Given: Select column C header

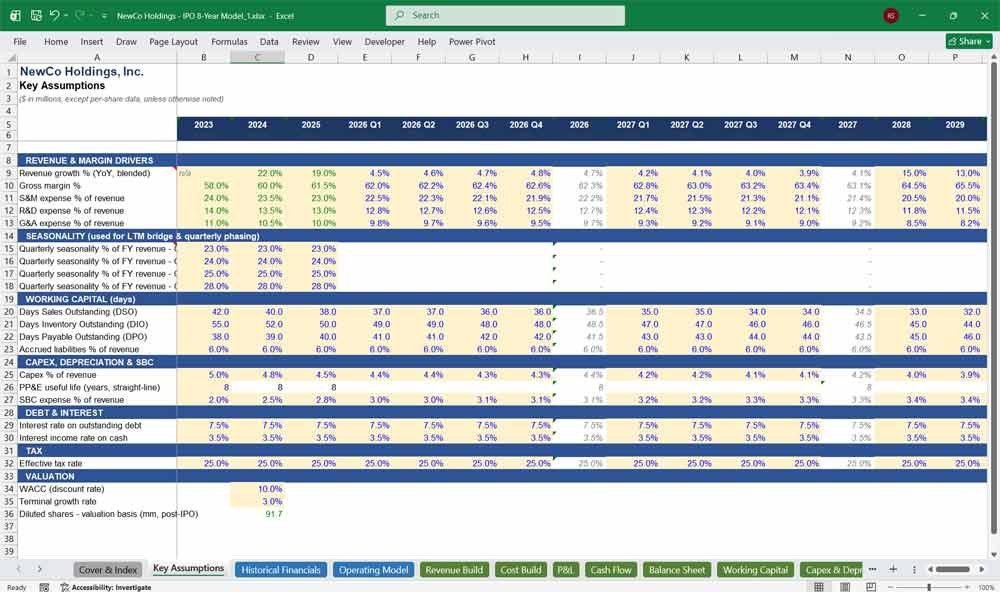Looking at the screenshot, I should 257,57.
